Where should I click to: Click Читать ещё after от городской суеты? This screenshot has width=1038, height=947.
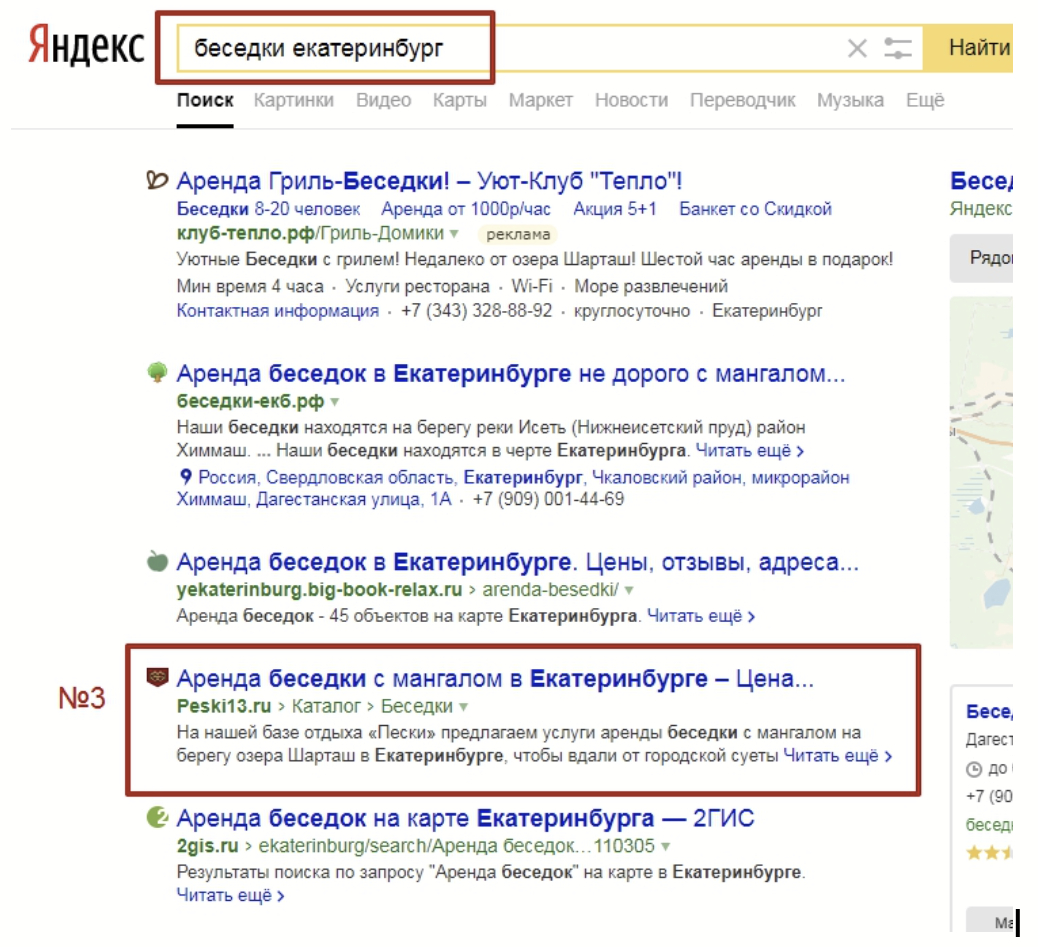click(x=837, y=756)
